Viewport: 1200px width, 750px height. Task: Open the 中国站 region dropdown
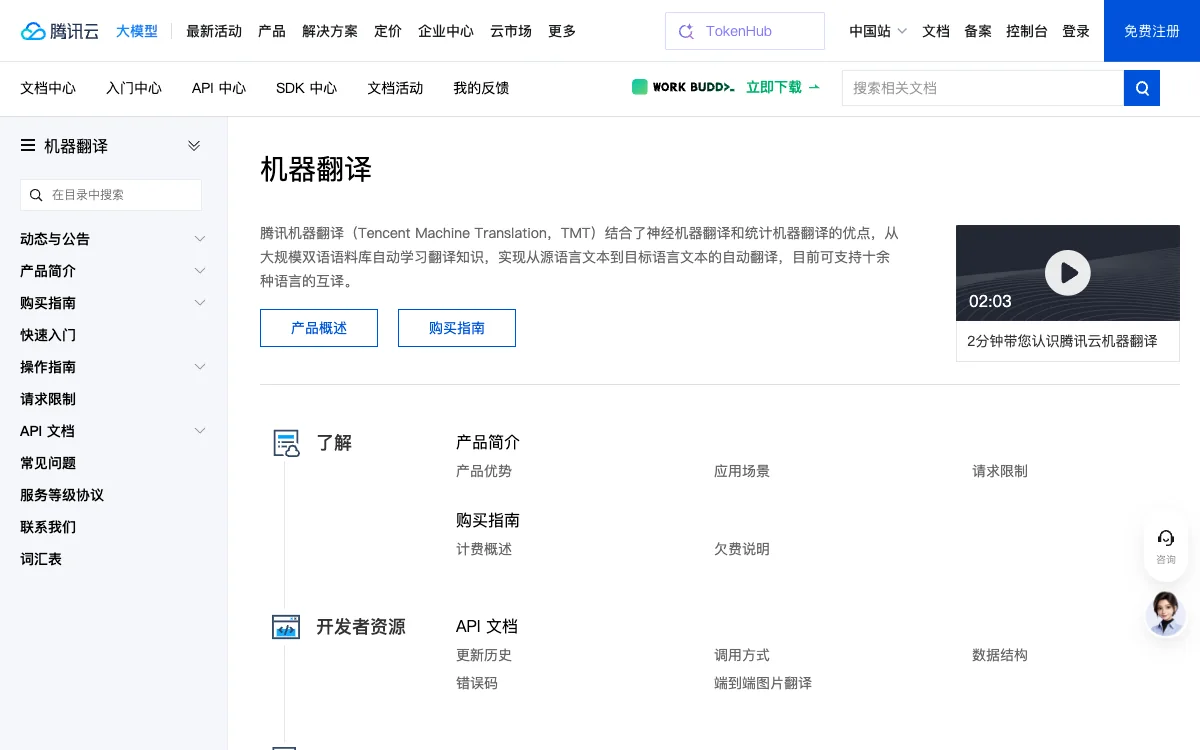pos(878,31)
